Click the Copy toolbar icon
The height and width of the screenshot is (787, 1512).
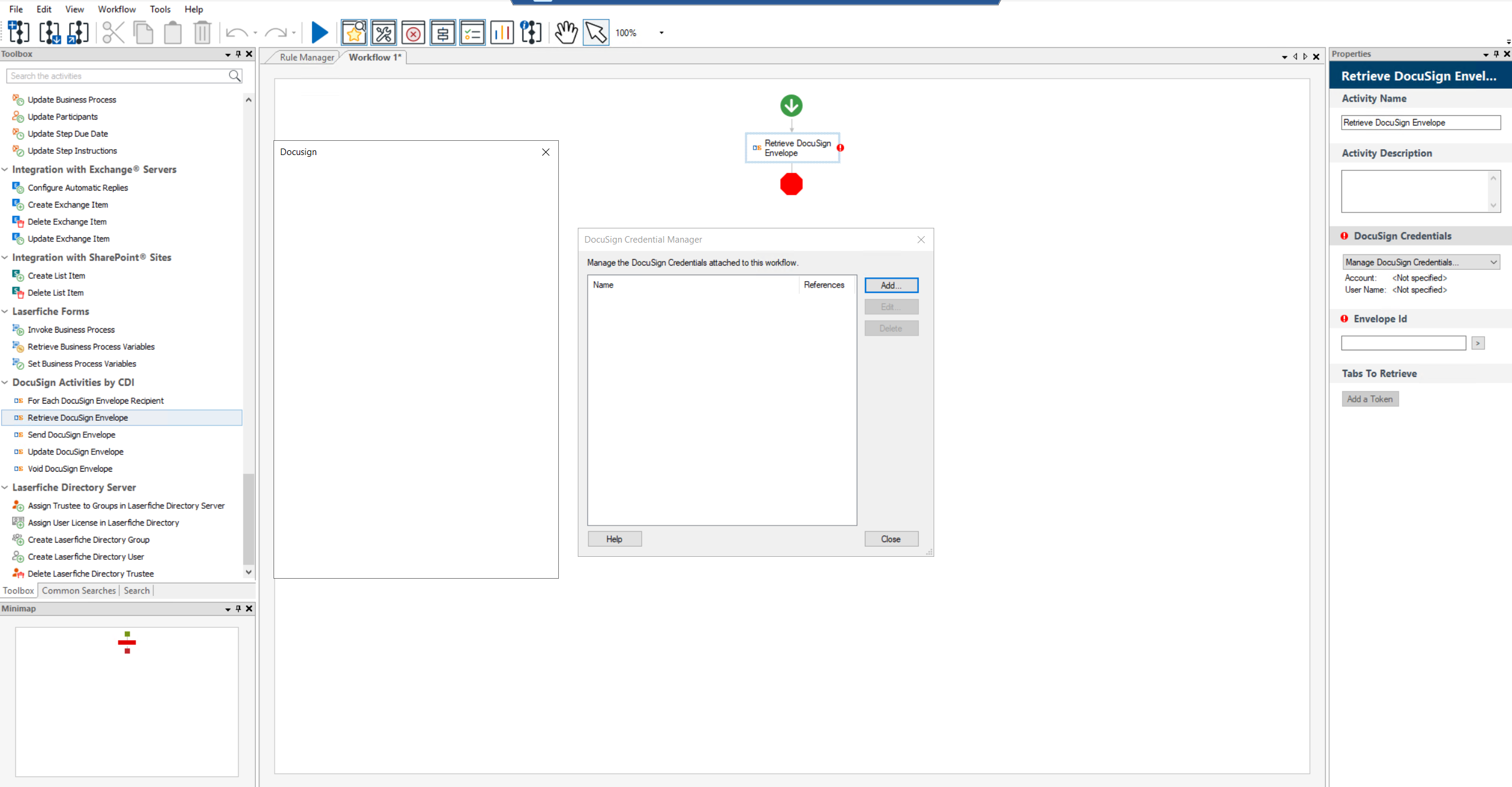click(x=143, y=33)
